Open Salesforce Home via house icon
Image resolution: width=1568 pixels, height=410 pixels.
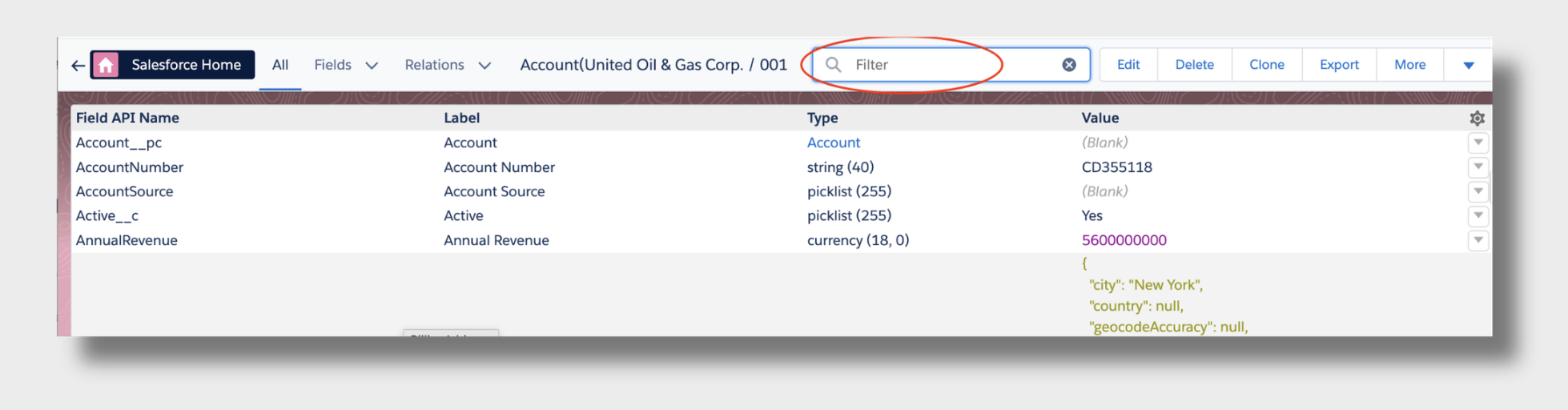pyautogui.click(x=106, y=65)
